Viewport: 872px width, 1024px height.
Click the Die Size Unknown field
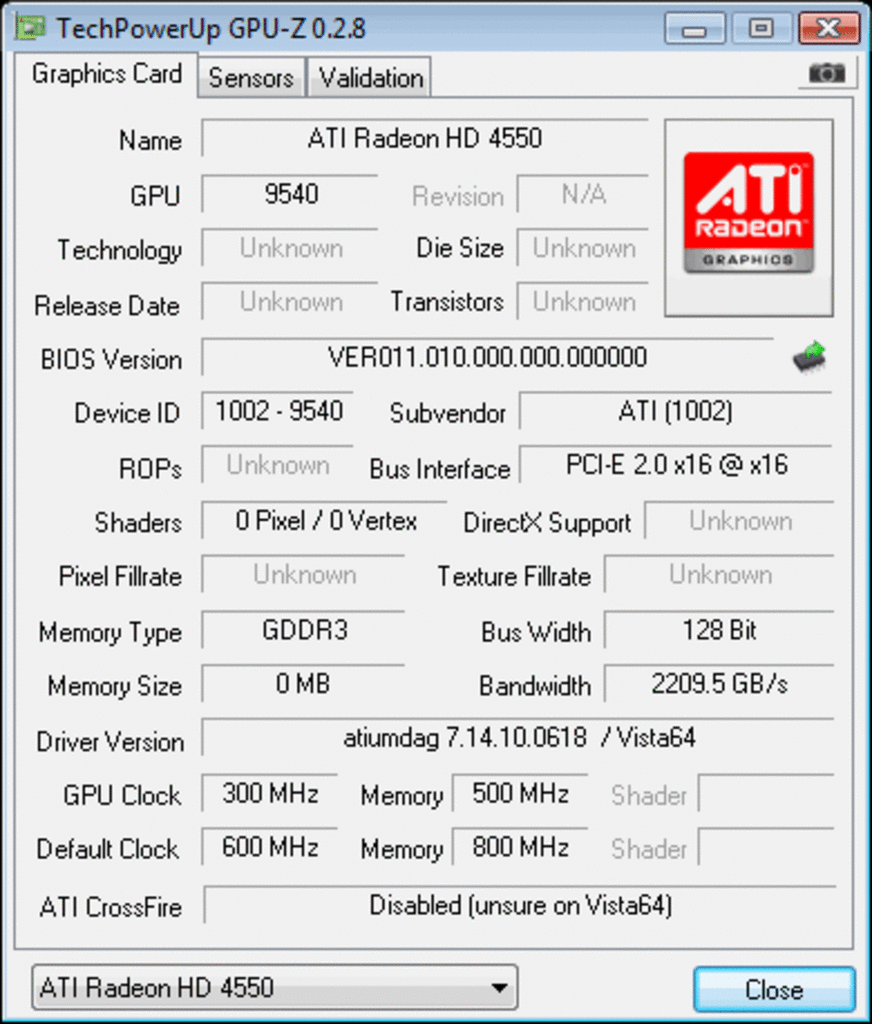pos(583,248)
